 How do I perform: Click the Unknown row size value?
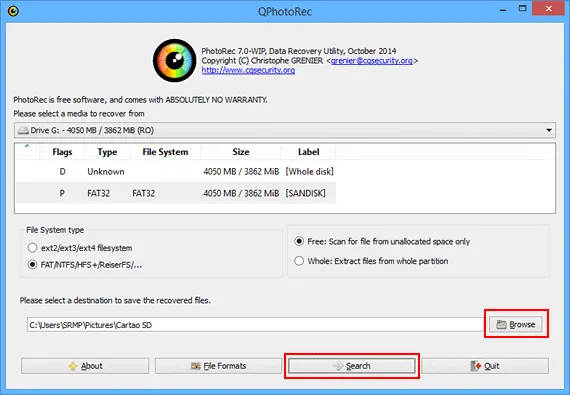241,172
